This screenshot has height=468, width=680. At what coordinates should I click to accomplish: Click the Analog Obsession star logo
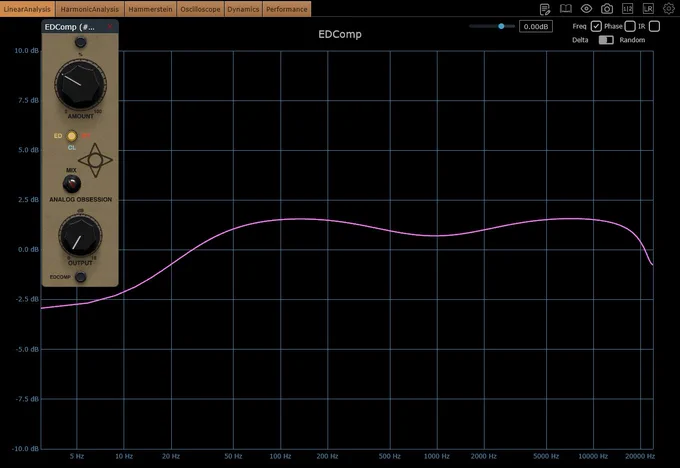[x=95, y=160]
